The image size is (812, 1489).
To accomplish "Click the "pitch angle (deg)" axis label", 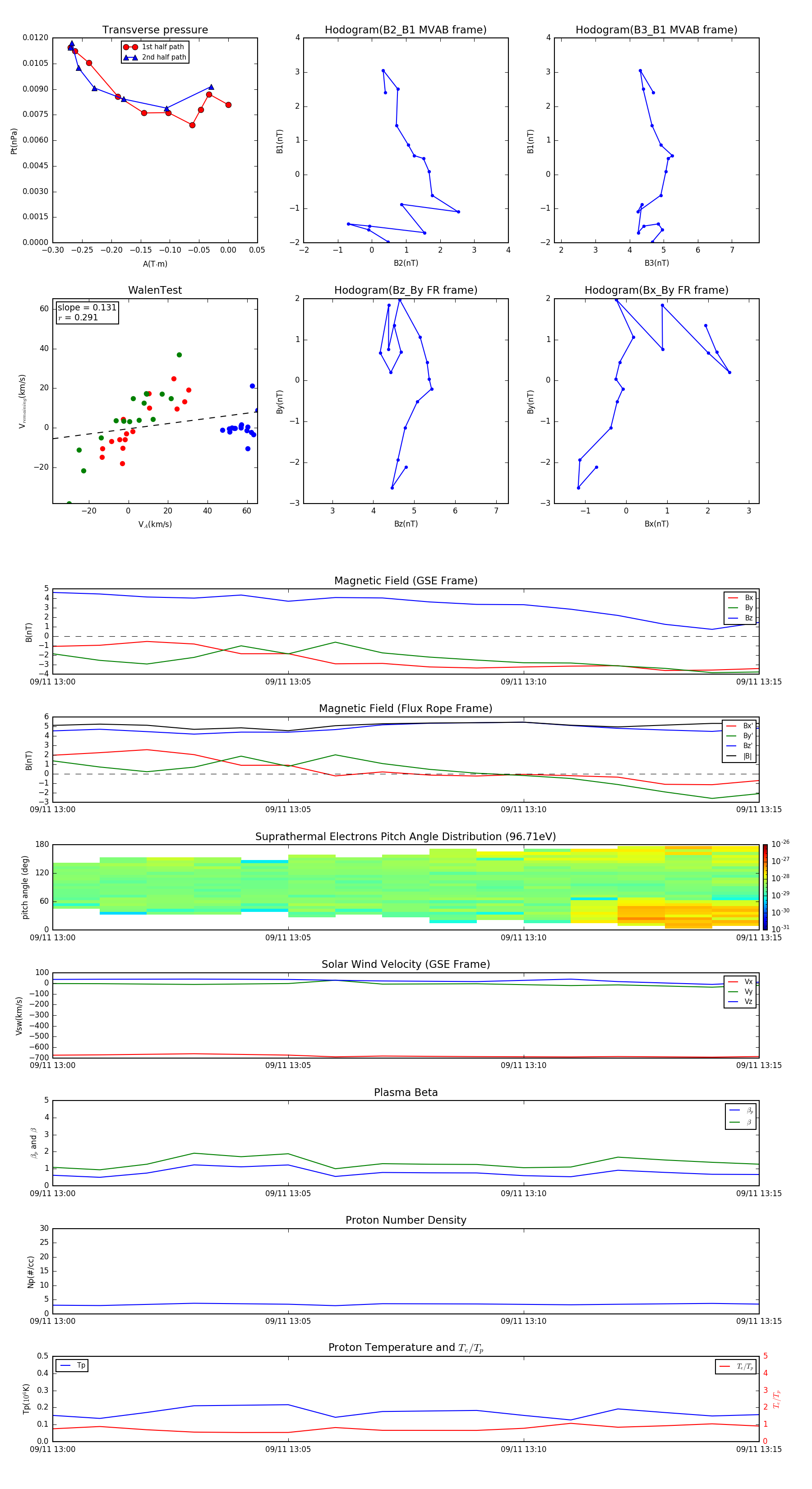I will [25, 887].
